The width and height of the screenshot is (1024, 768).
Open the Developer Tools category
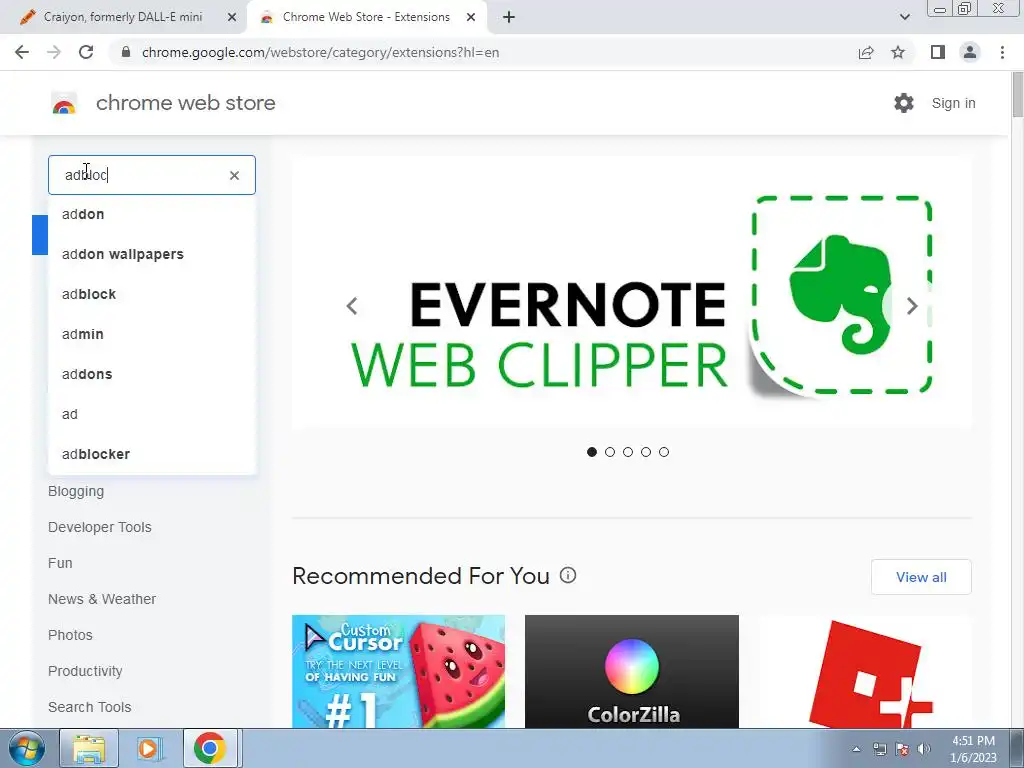click(x=100, y=527)
